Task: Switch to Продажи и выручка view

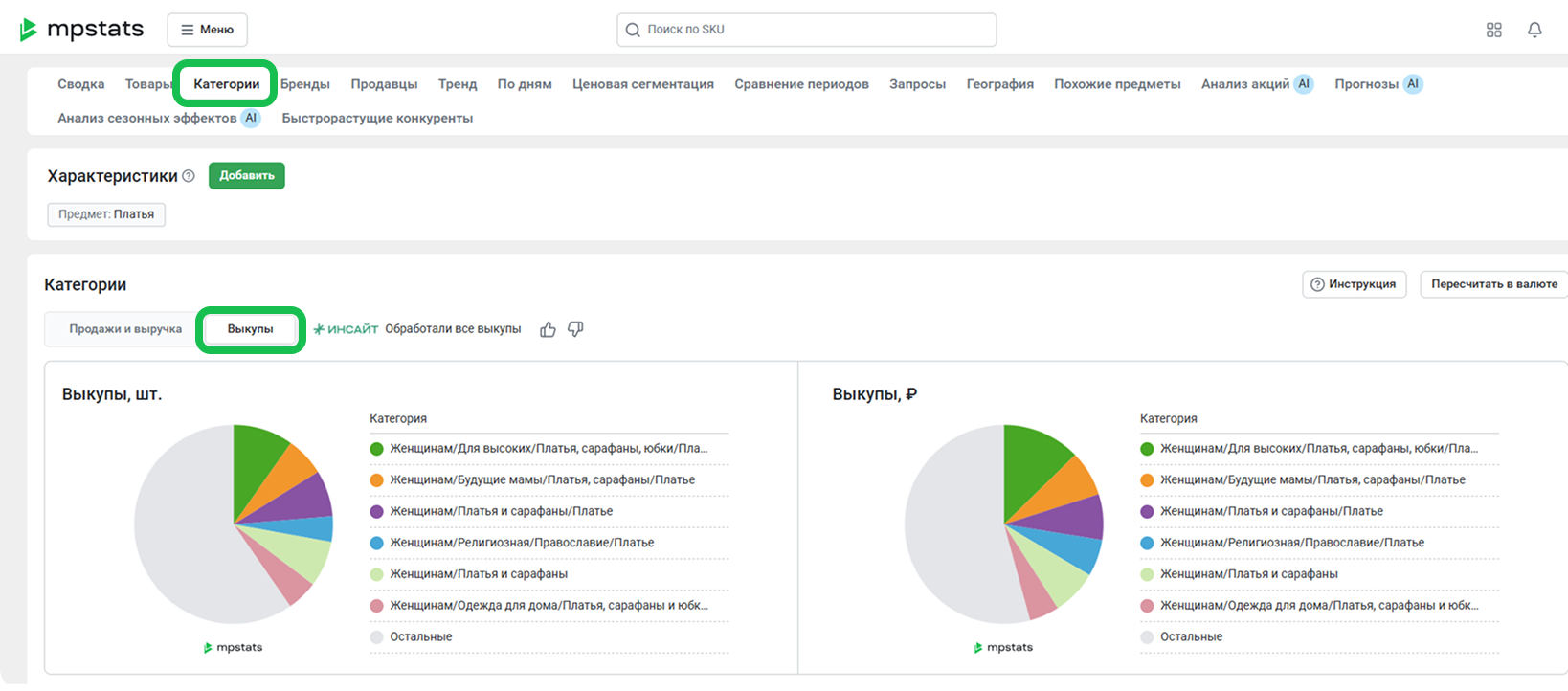Action: click(x=125, y=329)
